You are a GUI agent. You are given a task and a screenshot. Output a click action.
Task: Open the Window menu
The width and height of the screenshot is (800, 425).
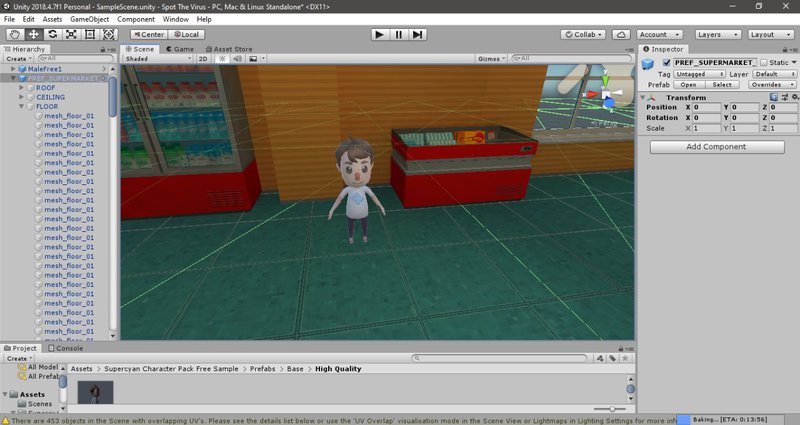click(x=176, y=19)
